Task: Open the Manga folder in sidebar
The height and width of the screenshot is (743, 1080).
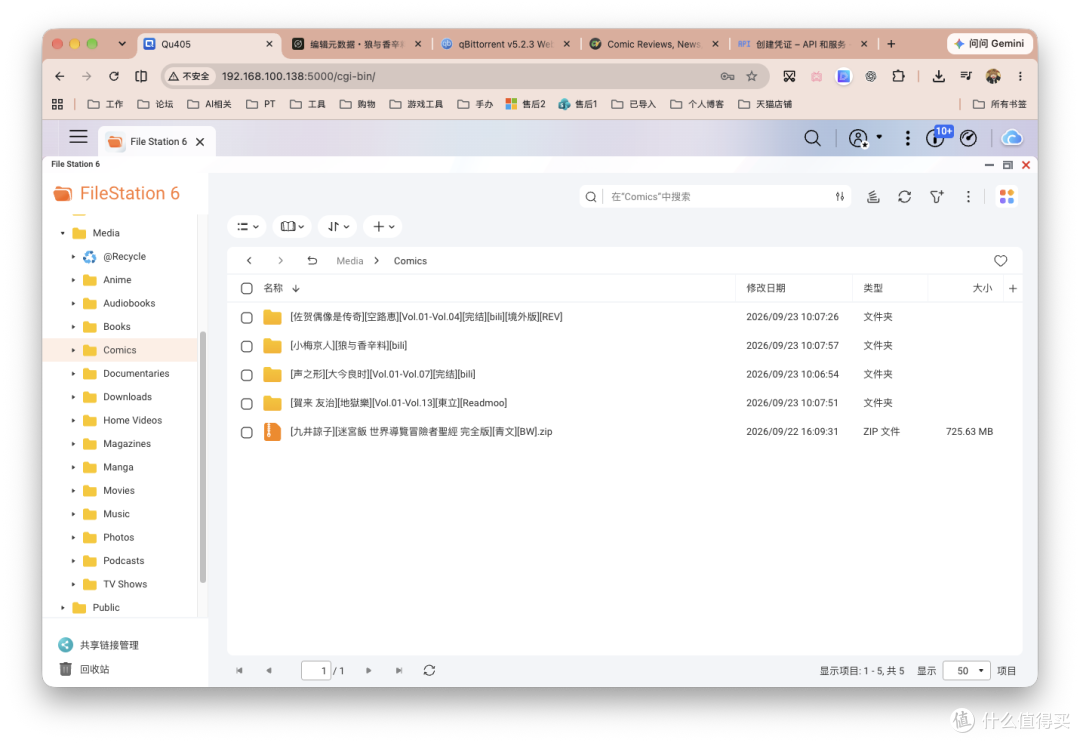Action: coord(118,468)
